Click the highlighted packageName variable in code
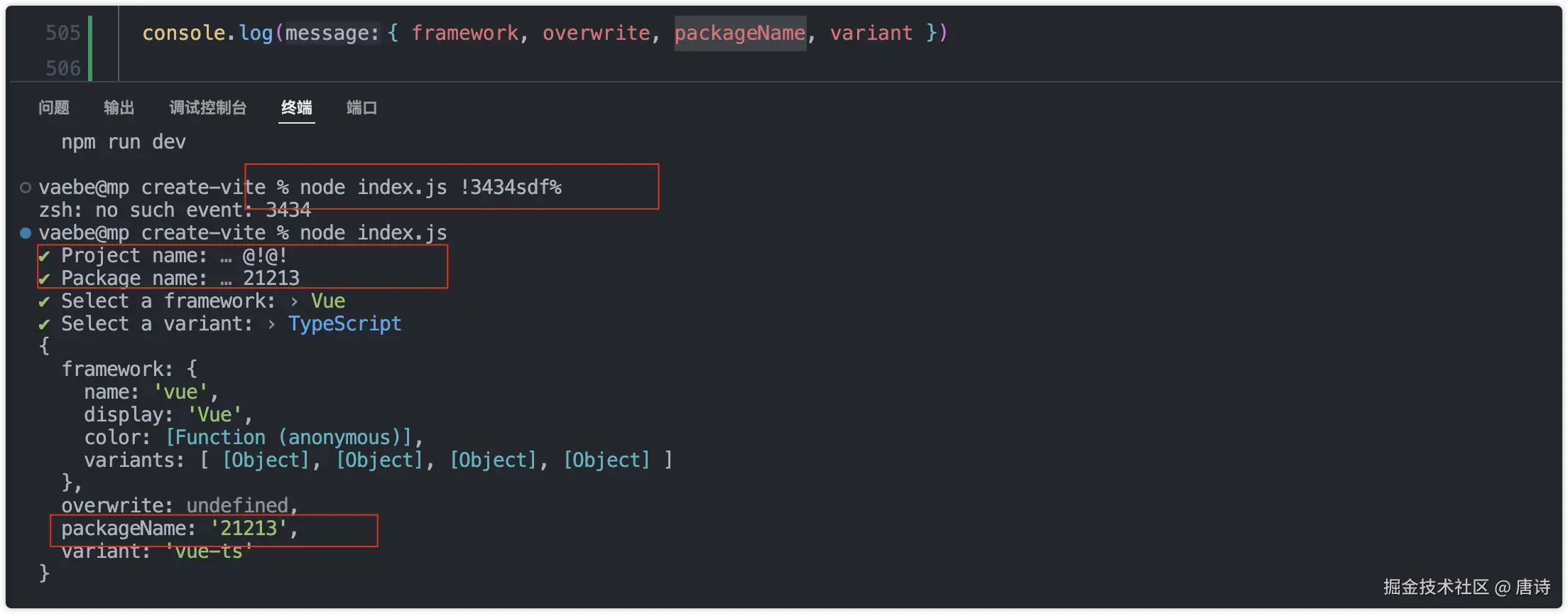The image size is (1568, 614). pos(739,33)
